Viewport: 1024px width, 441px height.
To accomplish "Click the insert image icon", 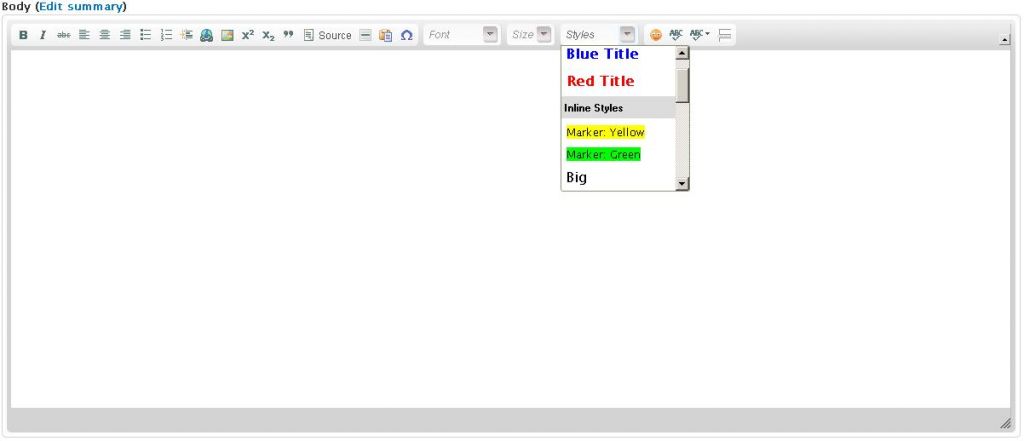I will pyautogui.click(x=227, y=35).
